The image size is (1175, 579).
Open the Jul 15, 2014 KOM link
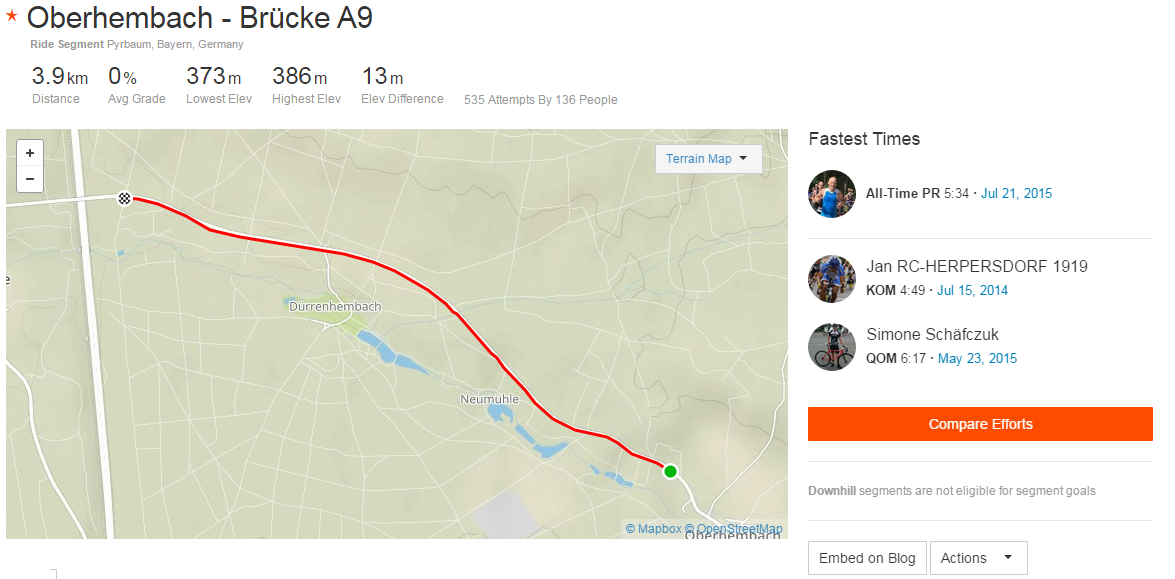pyautogui.click(x=972, y=290)
